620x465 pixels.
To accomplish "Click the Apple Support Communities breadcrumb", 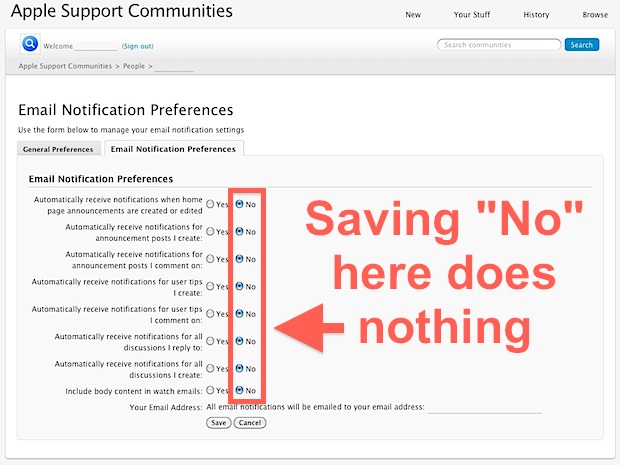I will [65, 66].
